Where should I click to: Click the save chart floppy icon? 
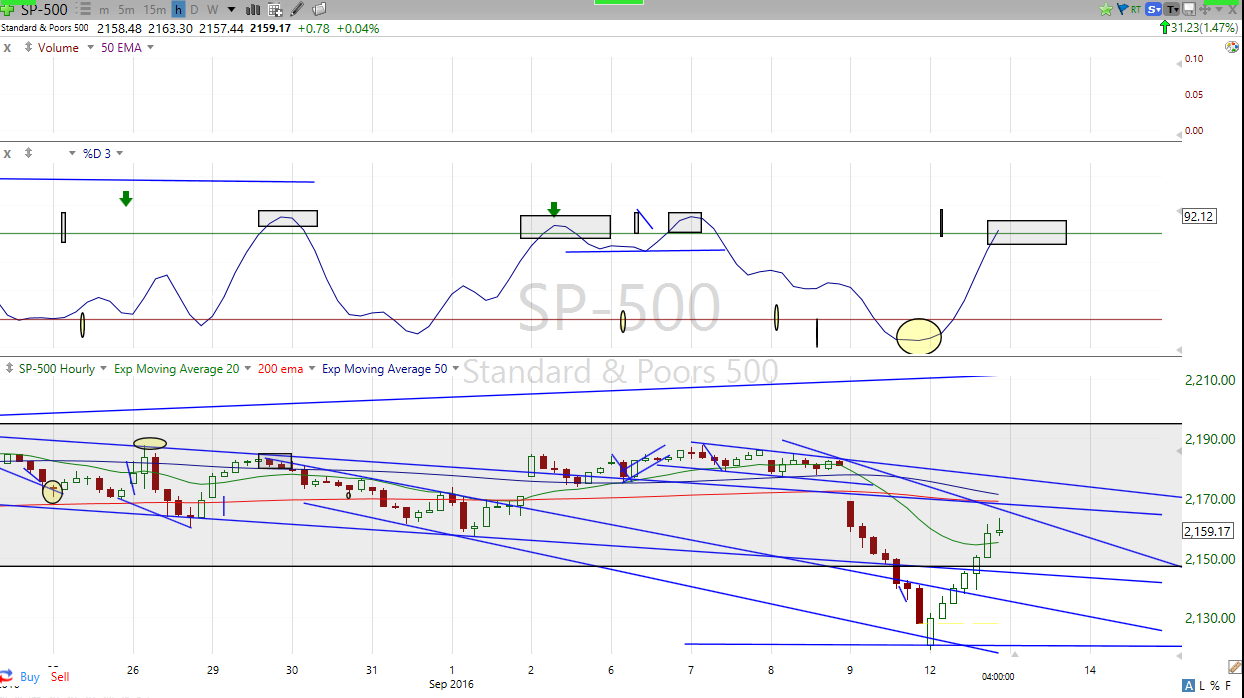(1189, 10)
